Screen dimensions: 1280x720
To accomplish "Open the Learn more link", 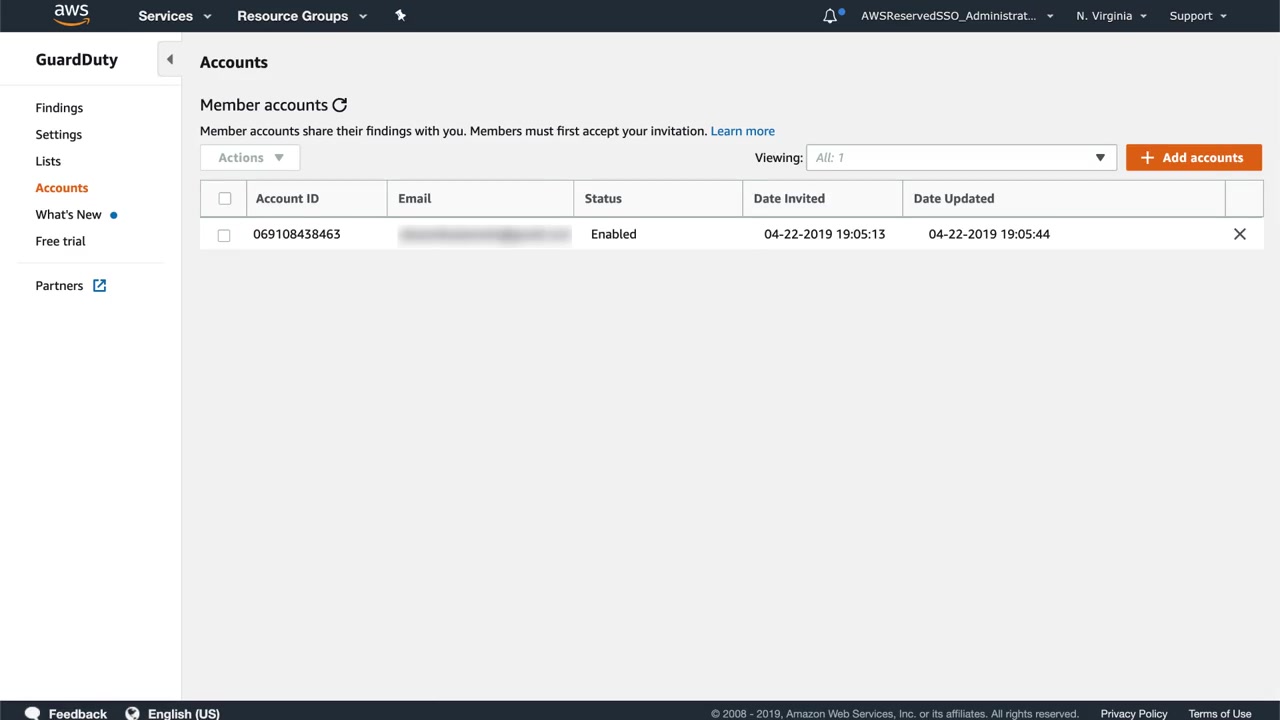I will (742, 131).
